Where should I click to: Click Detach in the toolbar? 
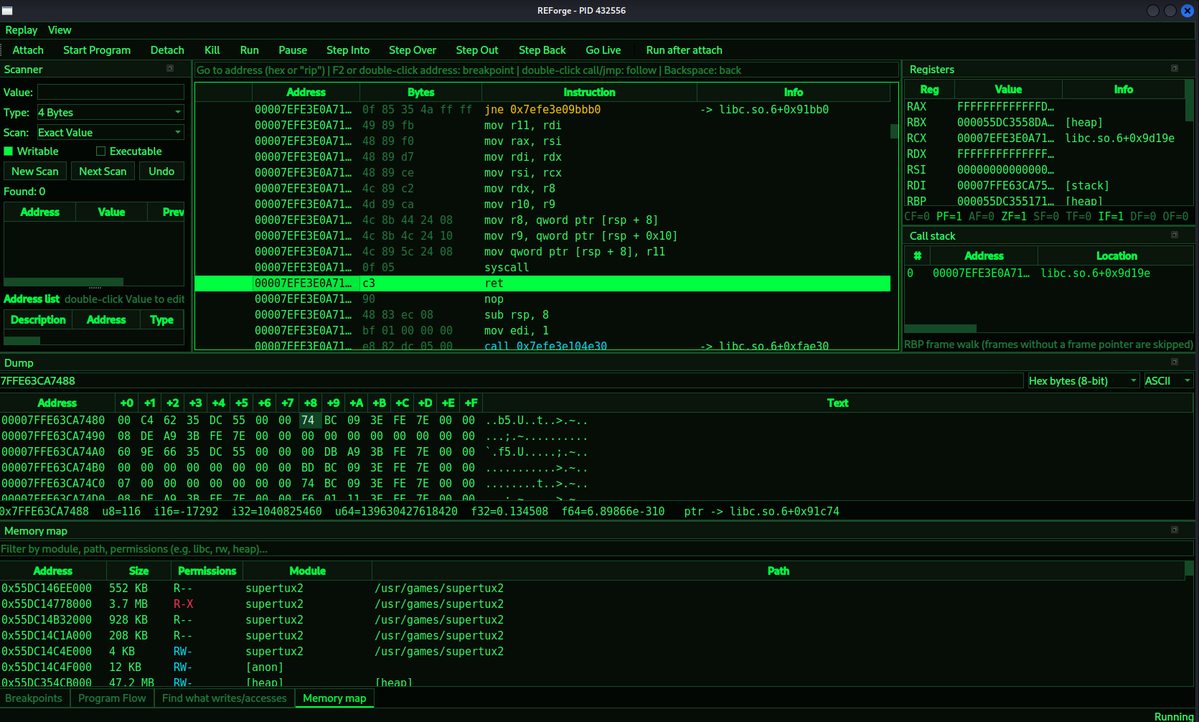pos(167,50)
